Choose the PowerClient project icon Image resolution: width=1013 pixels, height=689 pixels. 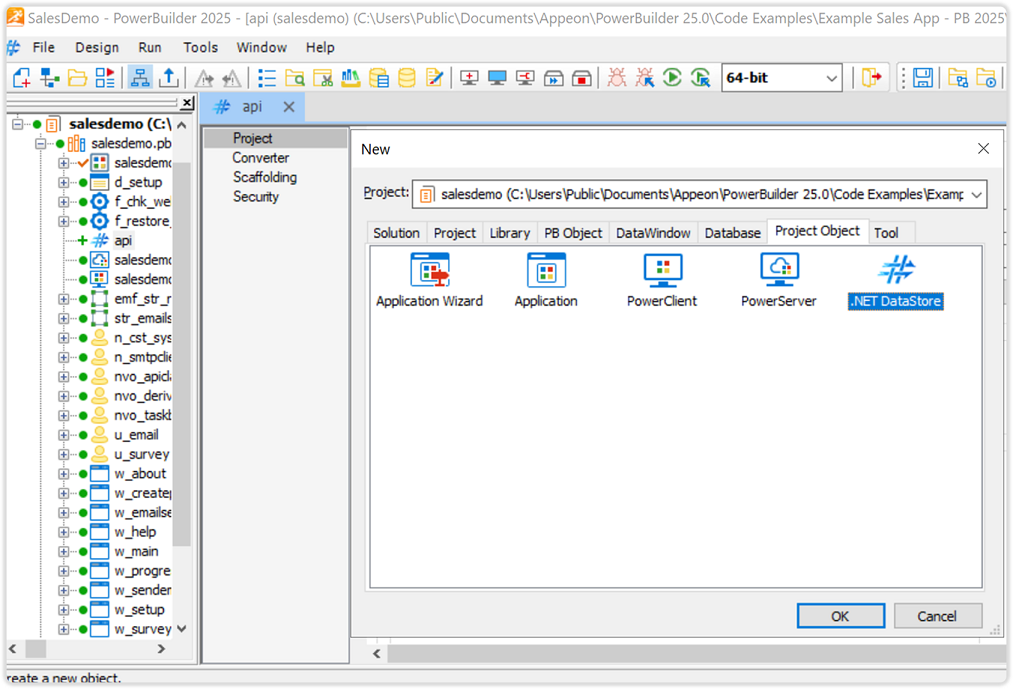(x=662, y=270)
